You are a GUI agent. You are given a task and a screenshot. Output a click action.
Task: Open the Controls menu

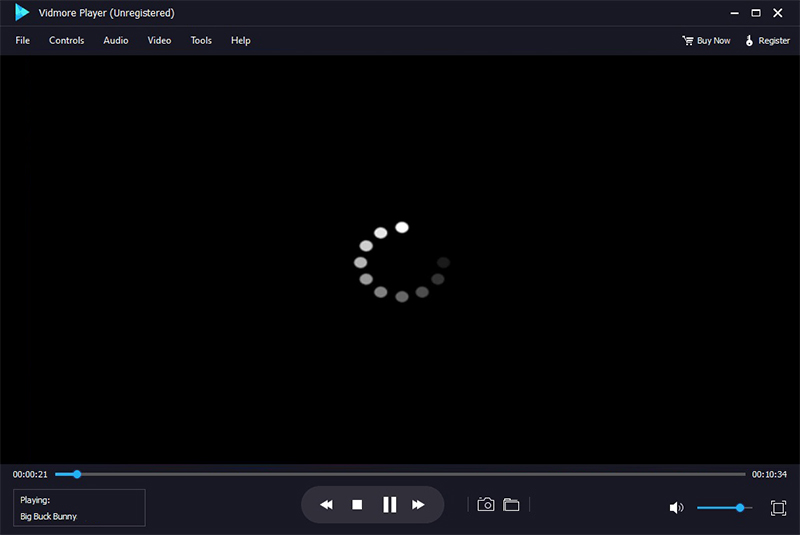(66, 40)
